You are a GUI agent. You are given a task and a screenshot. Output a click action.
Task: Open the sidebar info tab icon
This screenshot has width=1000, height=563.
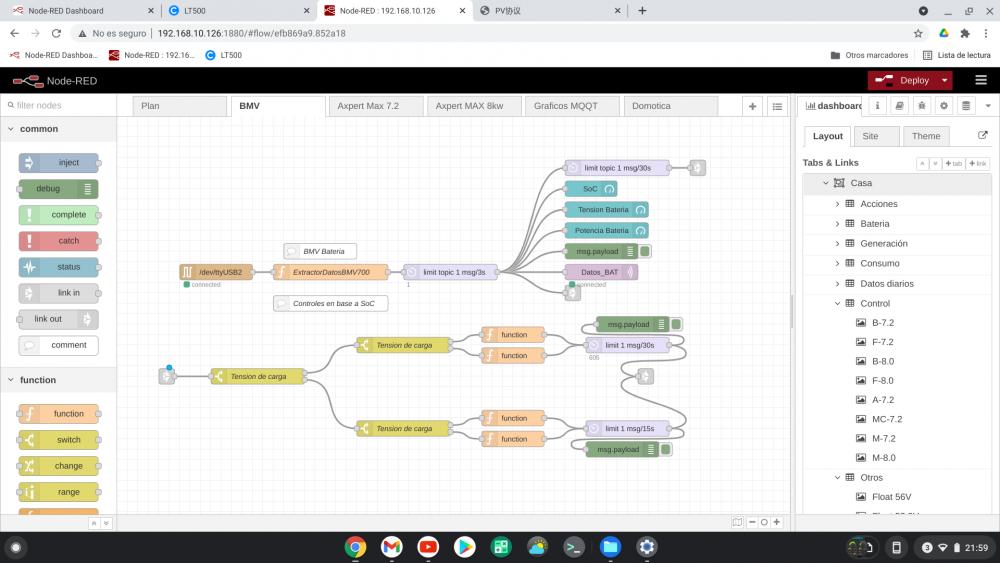point(877,106)
